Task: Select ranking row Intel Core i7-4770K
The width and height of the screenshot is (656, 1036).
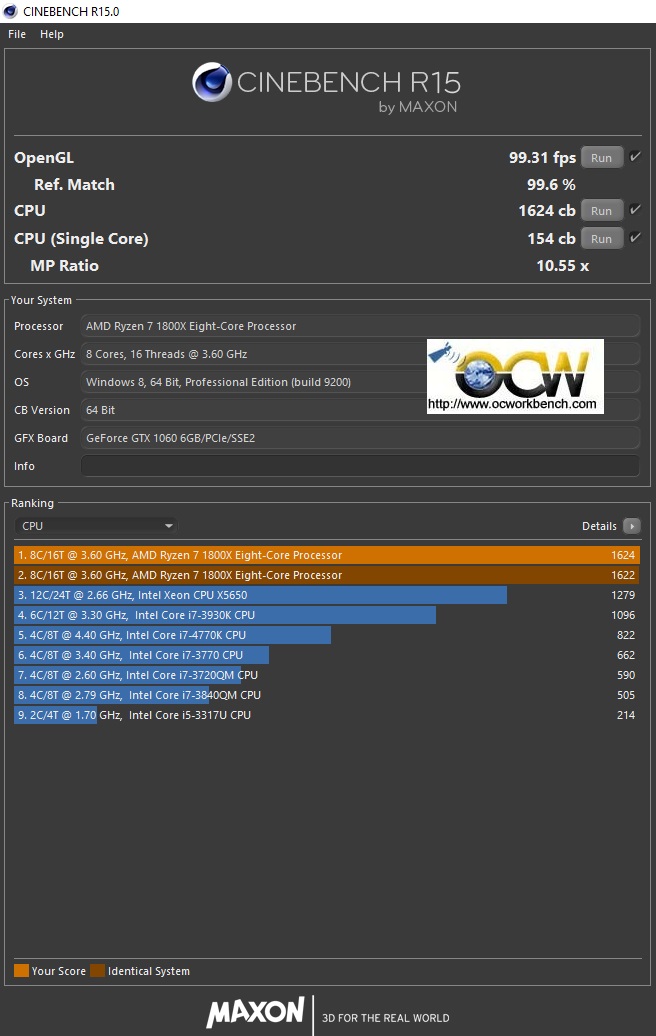Action: (x=327, y=635)
